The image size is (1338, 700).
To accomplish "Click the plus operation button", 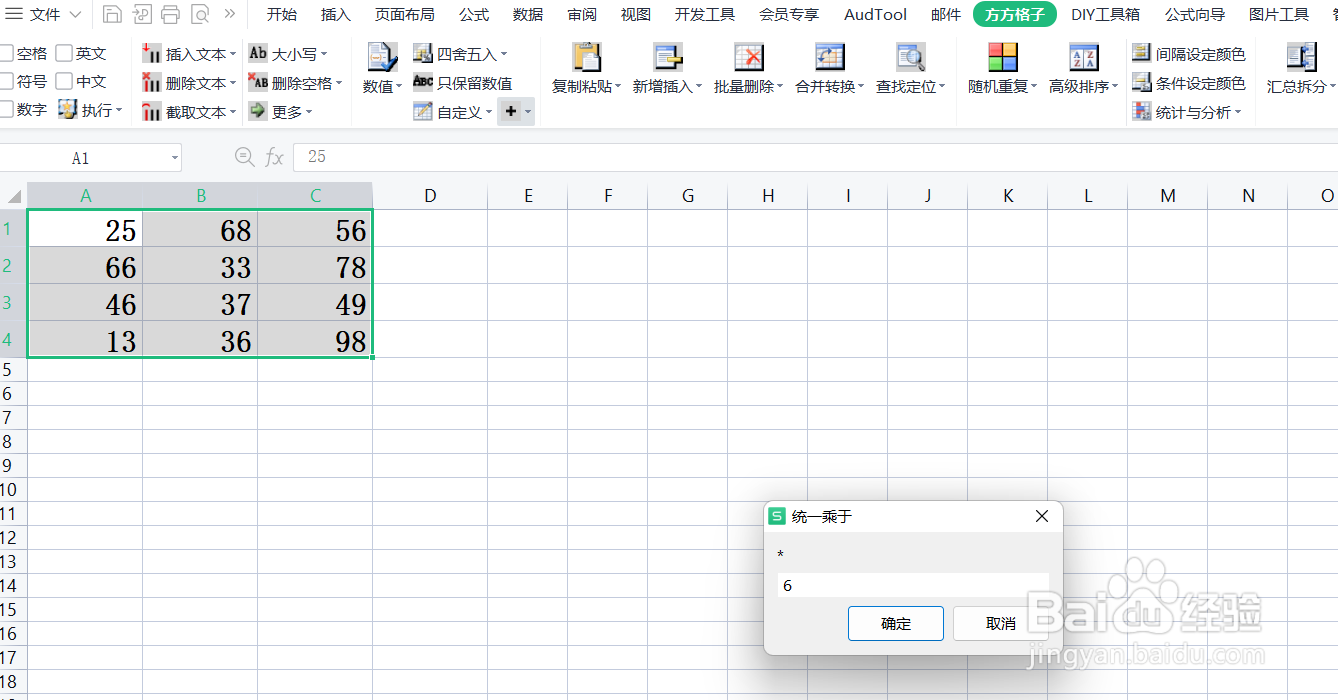I will tap(510, 111).
